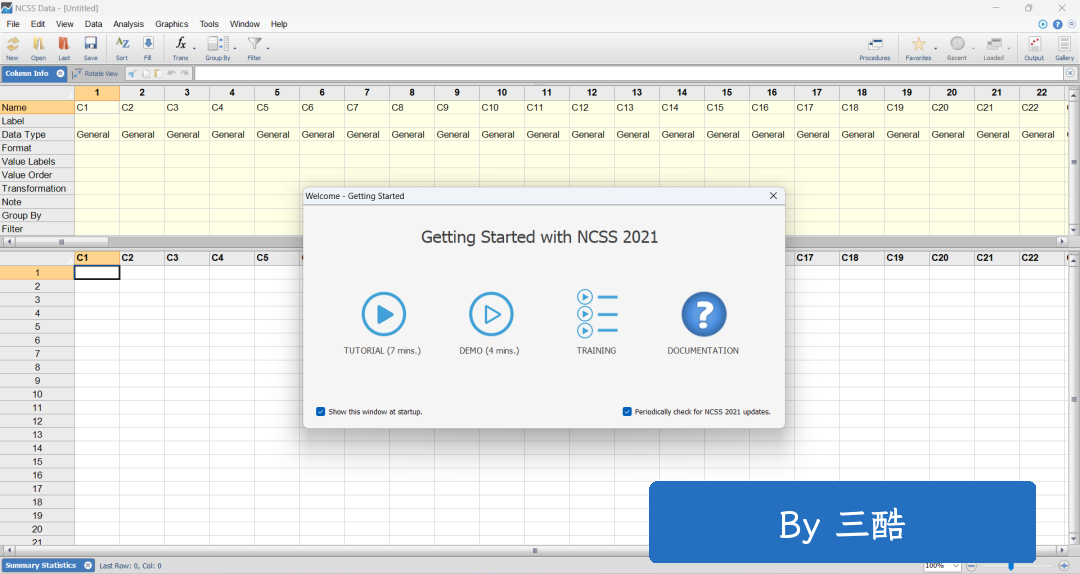1080x574 pixels.
Task: Click the Redo arrow icon
Action: 185,74
